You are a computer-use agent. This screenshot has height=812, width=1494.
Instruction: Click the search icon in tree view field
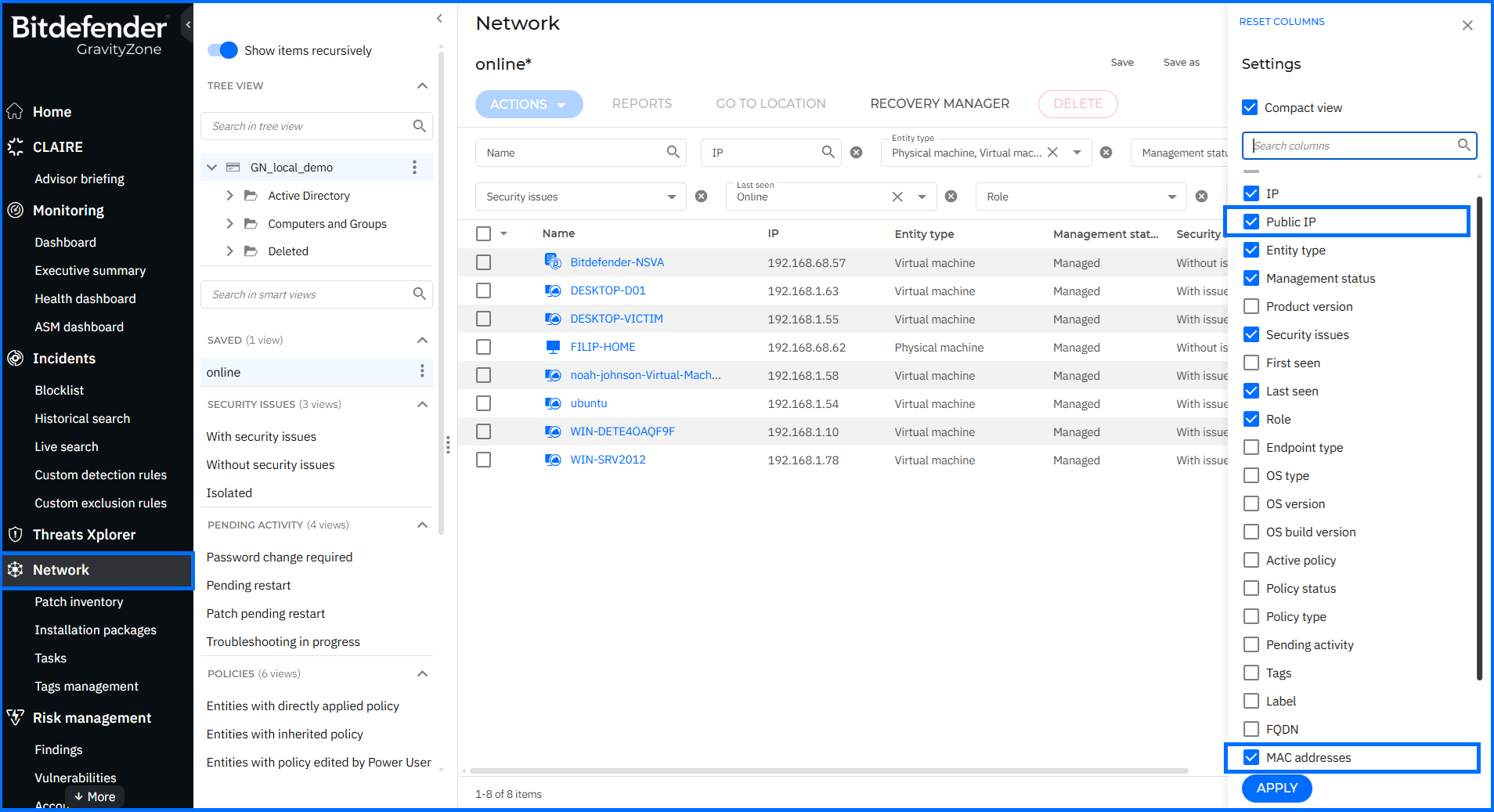tap(420, 126)
